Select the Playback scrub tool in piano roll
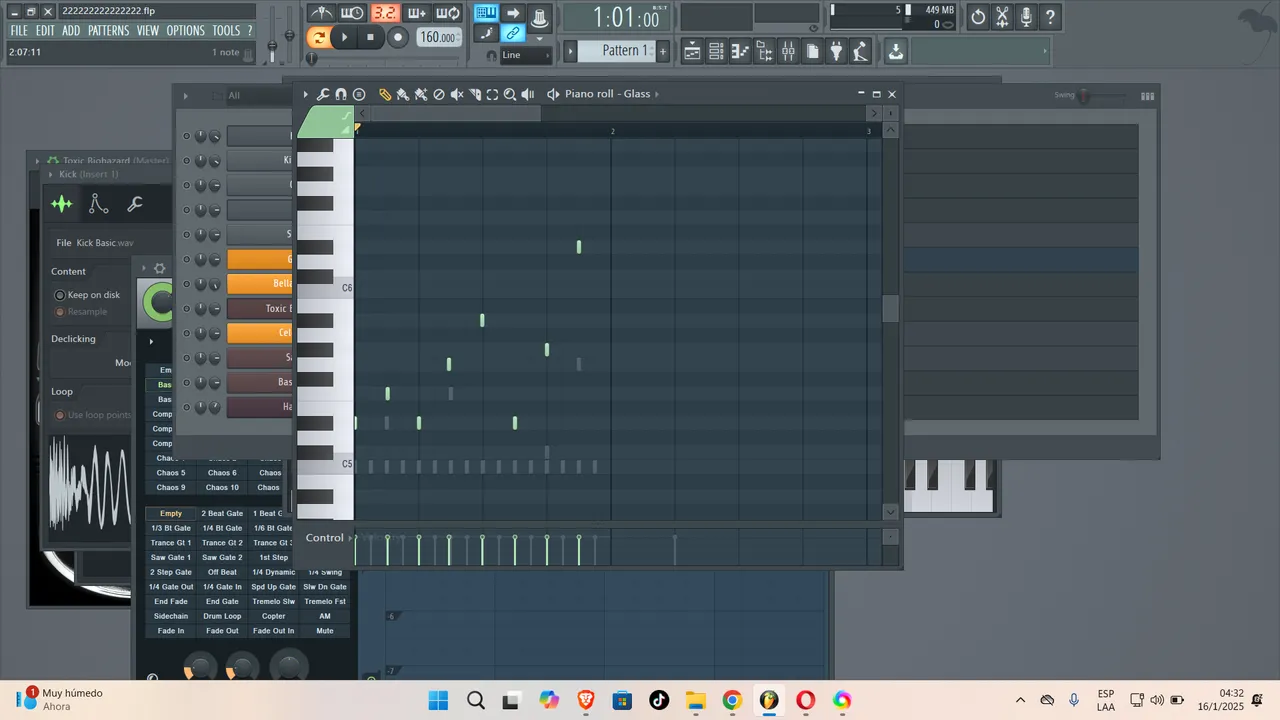Image resolution: width=1280 pixels, height=720 pixels. [528, 94]
